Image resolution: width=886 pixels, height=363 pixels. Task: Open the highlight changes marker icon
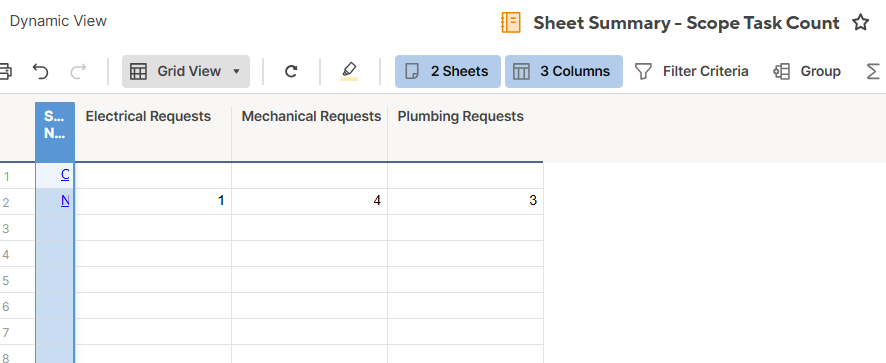click(x=349, y=71)
